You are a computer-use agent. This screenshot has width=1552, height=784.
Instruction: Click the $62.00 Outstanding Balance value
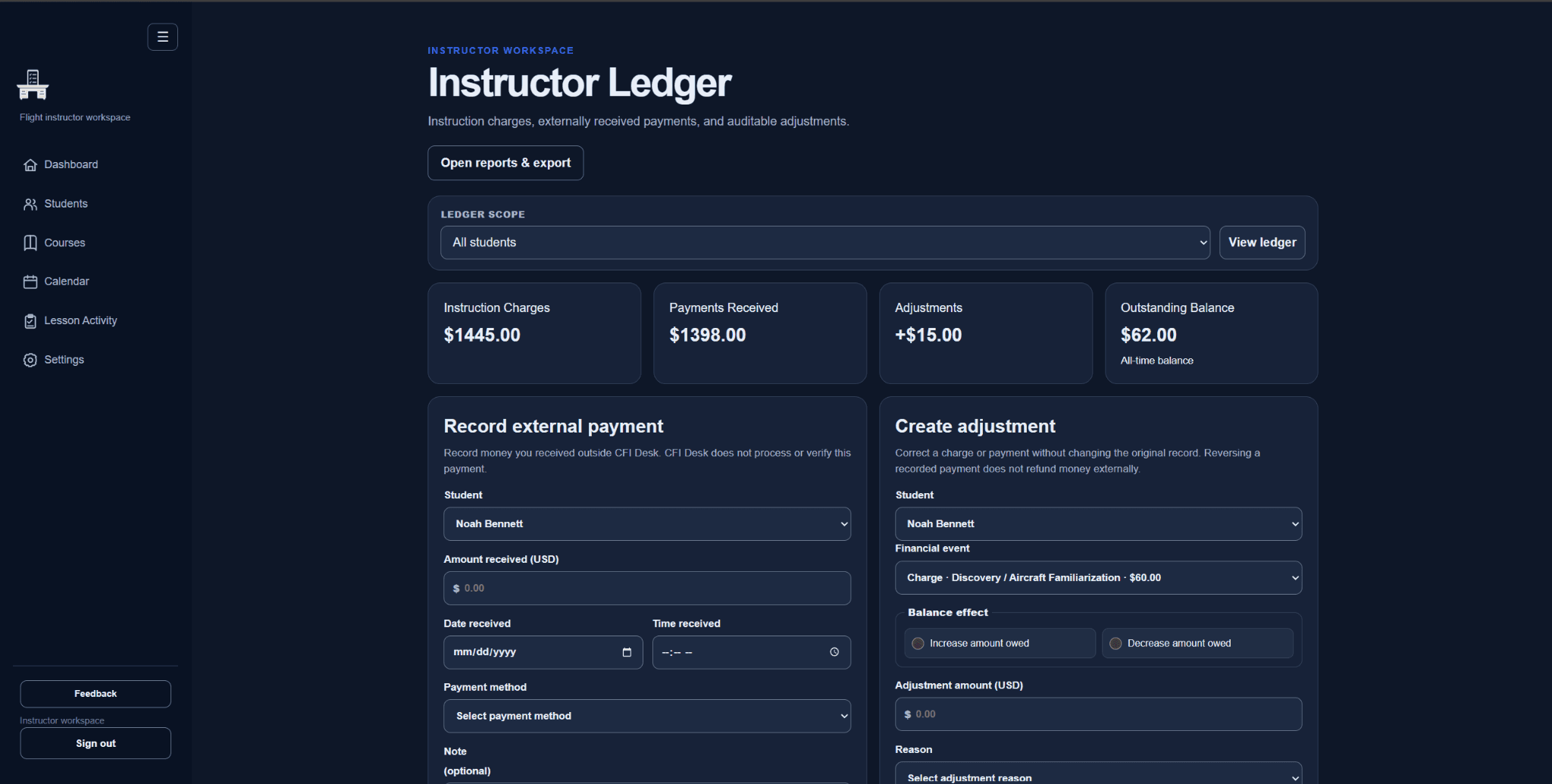pyautogui.click(x=1149, y=336)
